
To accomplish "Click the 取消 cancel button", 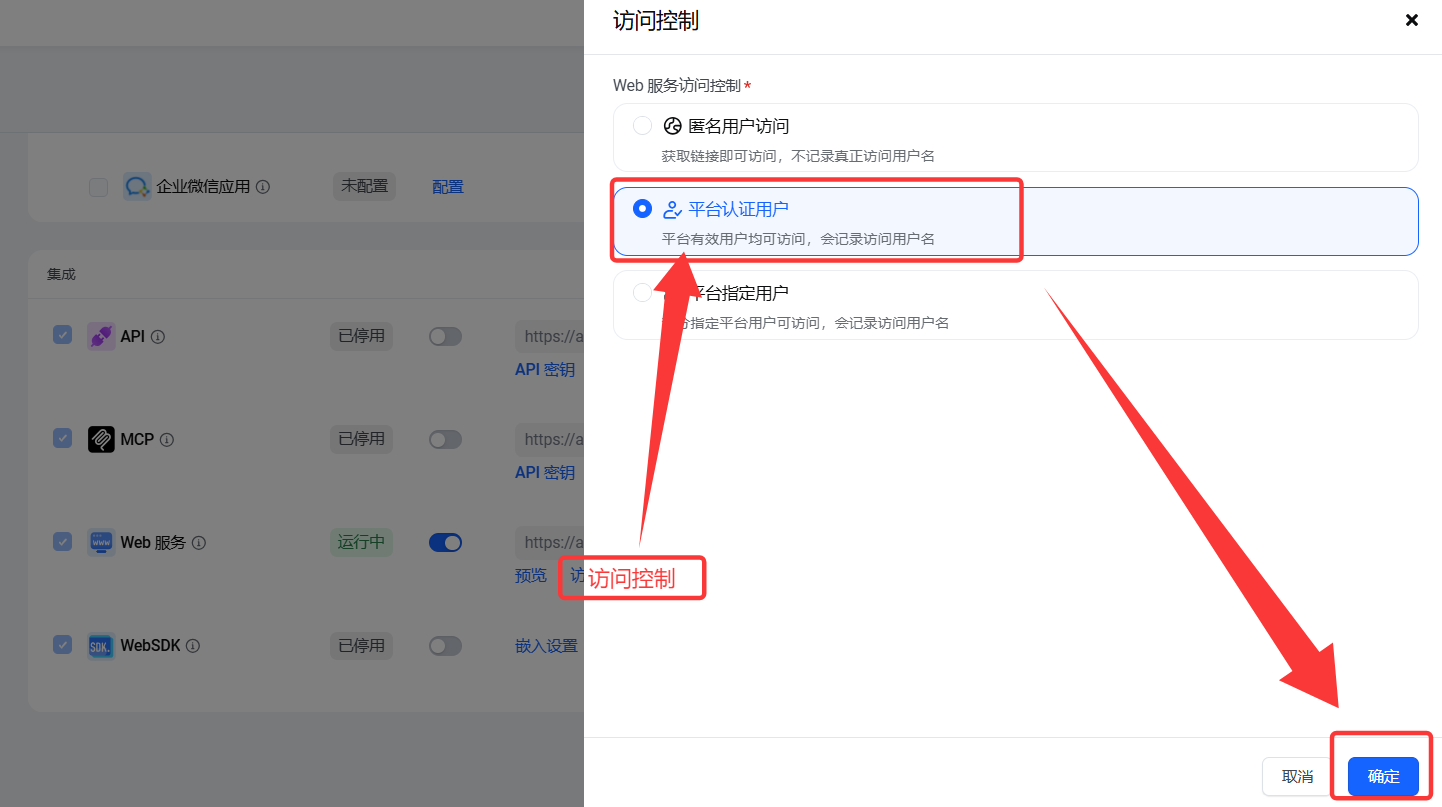I will 1297,776.
